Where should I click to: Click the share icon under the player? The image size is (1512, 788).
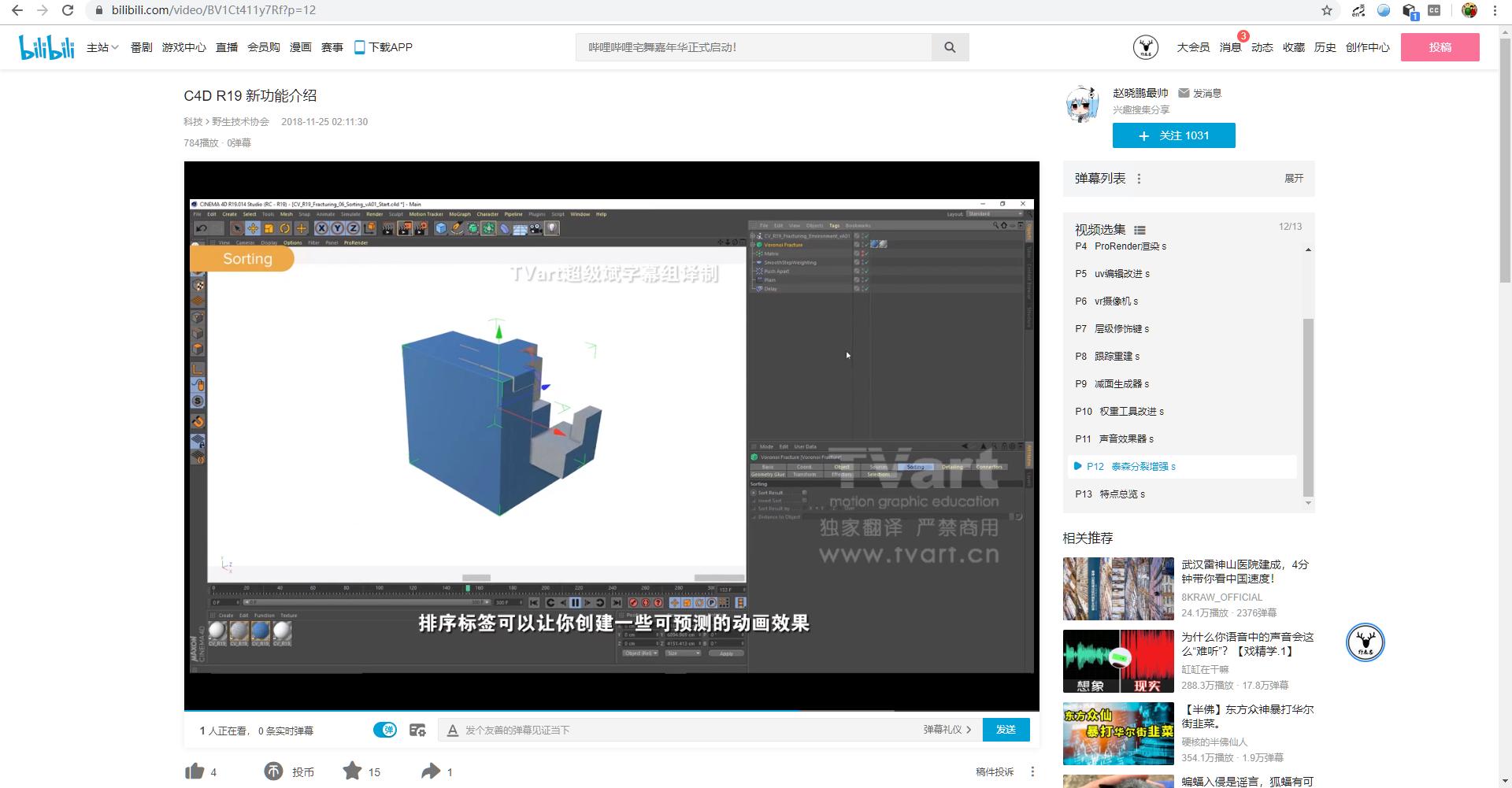click(432, 771)
